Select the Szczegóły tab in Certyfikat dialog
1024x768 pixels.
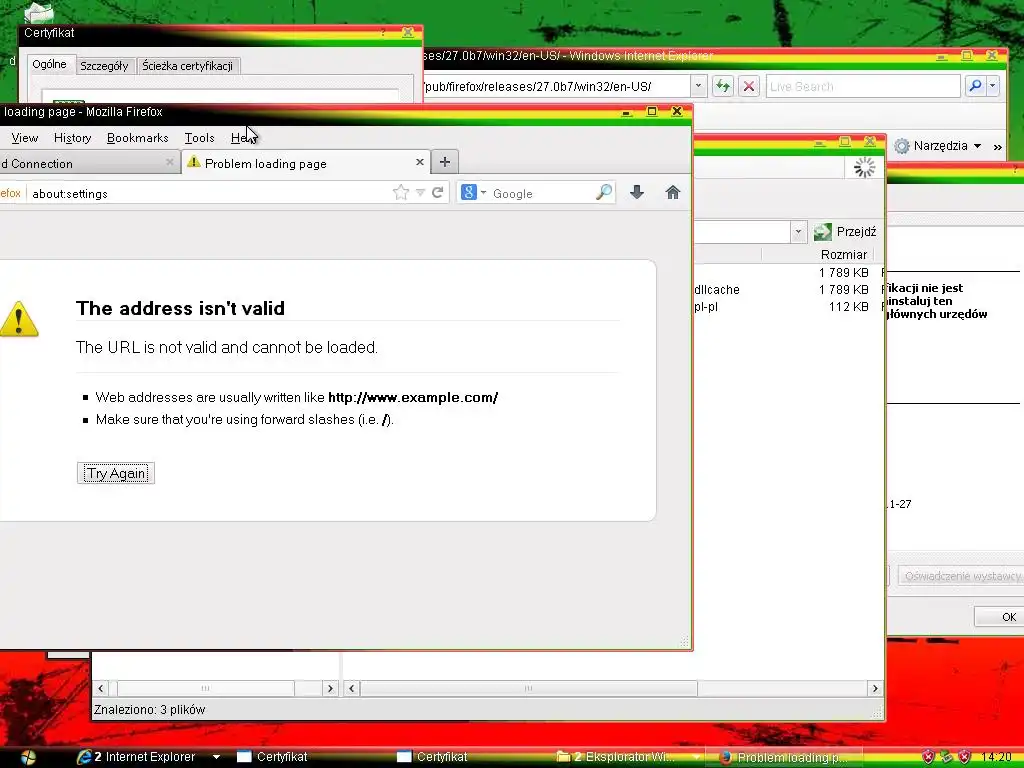click(104, 65)
